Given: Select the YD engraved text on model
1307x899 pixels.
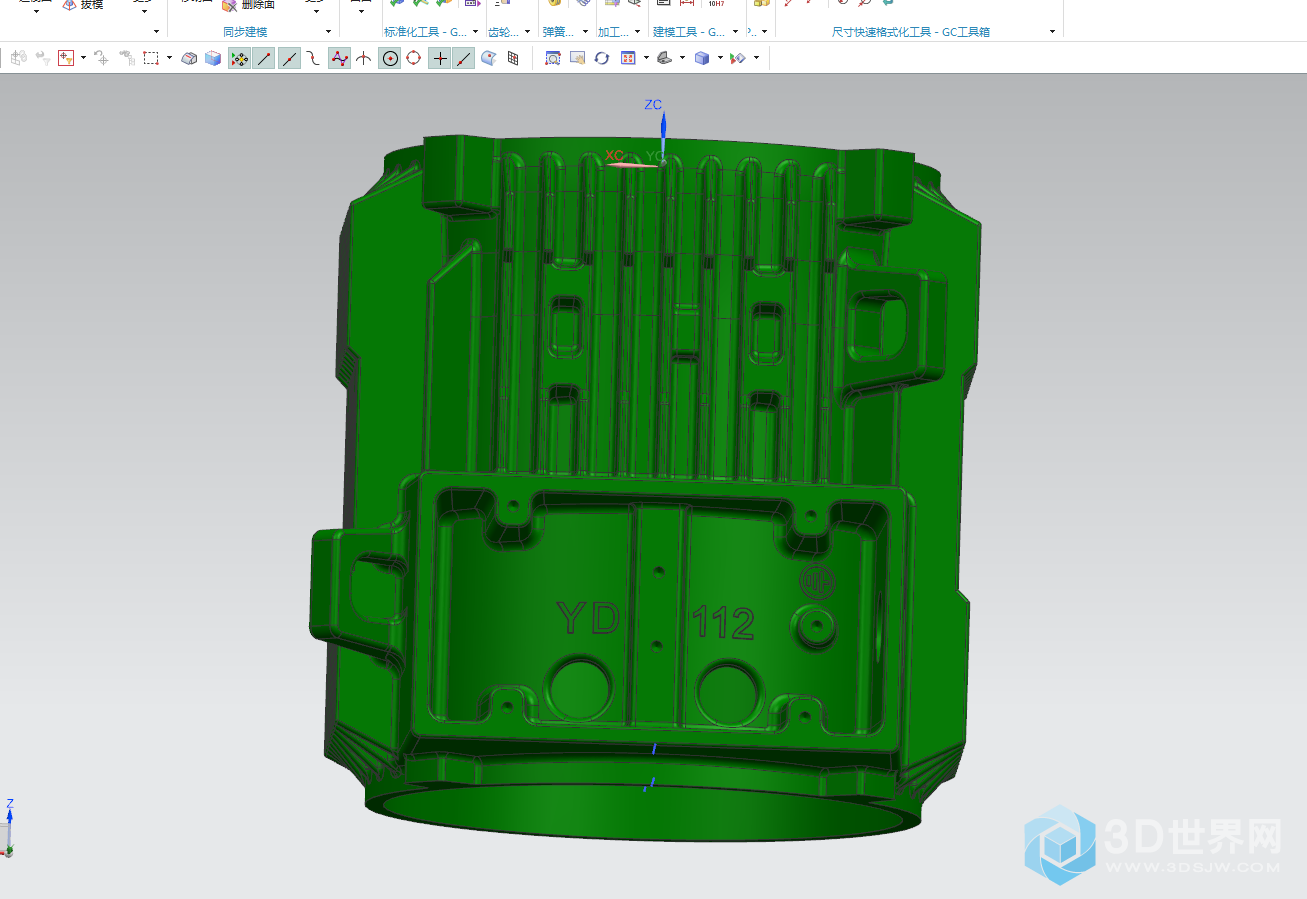Looking at the screenshot, I should pos(589,618).
